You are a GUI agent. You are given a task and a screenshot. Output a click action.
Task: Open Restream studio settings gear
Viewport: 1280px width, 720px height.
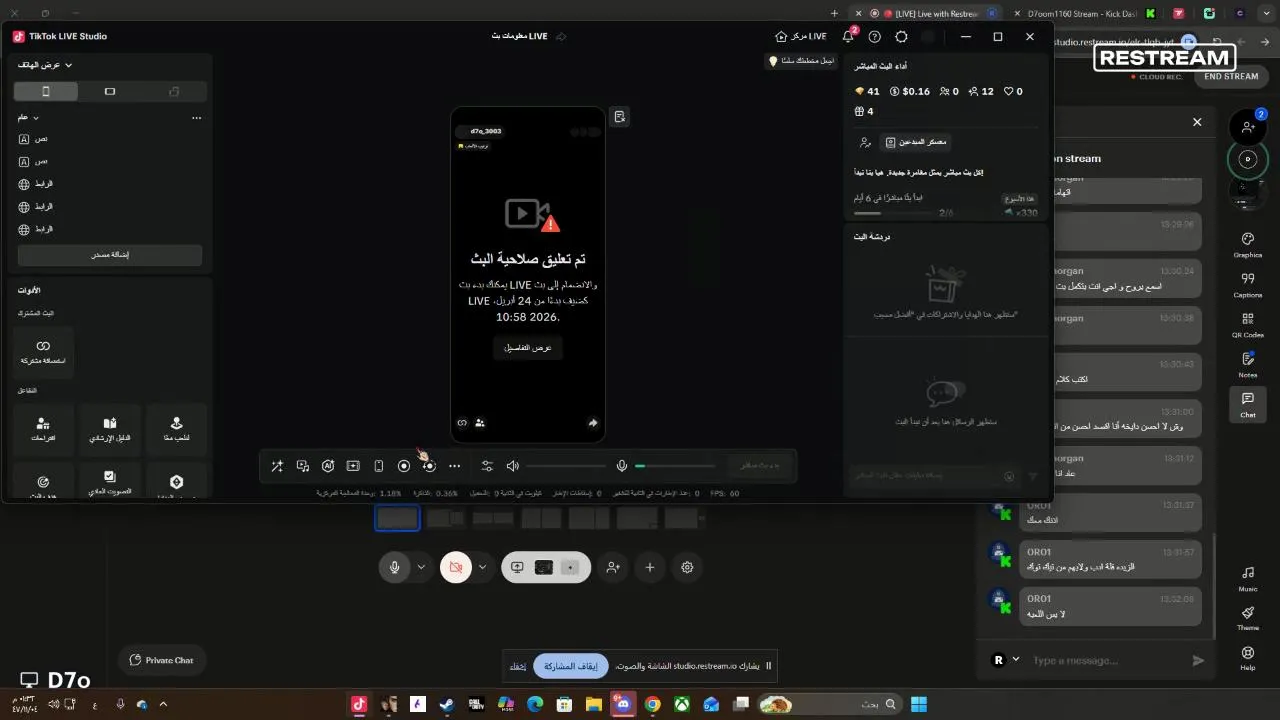click(x=687, y=567)
